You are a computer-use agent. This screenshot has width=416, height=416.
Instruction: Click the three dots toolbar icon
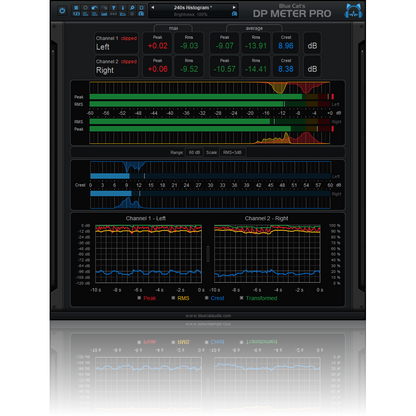[x=113, y=14]
